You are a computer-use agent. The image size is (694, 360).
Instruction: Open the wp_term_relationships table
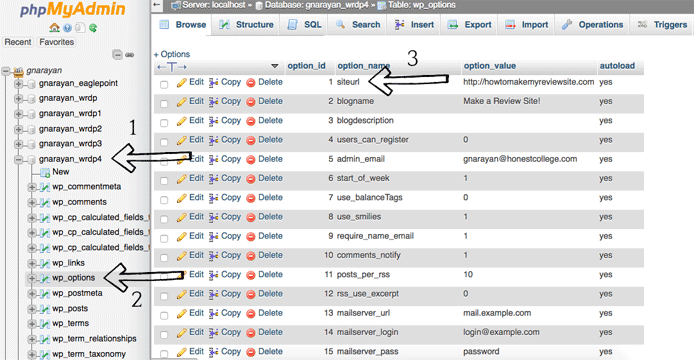pyautogui.click(x=94, y=339)
